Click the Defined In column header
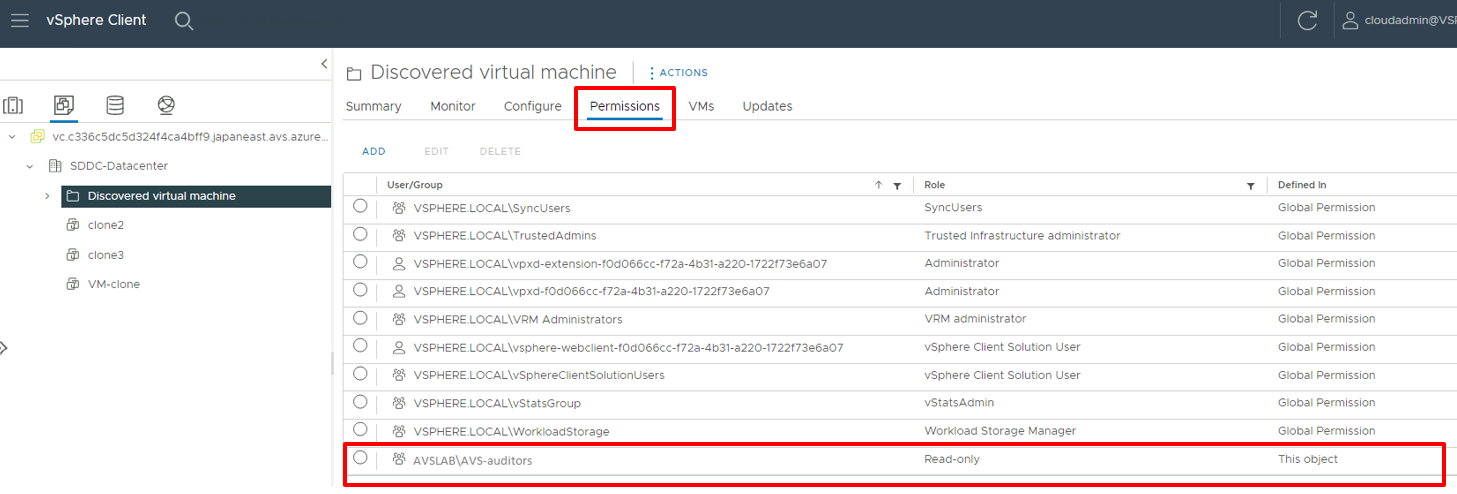Screen dimensions: 1457x494 click(1302, 185)
